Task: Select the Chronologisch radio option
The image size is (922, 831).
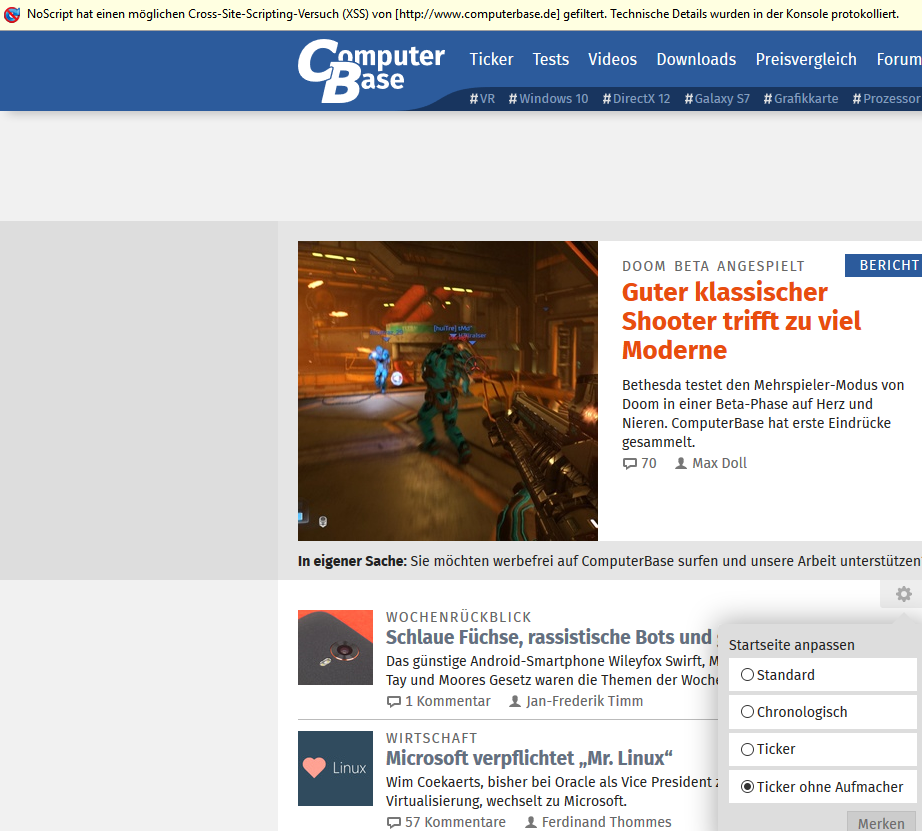Action: [x=747, y=712]
